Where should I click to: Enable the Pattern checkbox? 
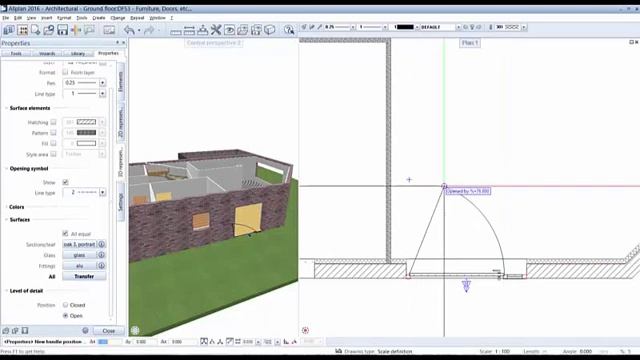[x=53, y=133]
